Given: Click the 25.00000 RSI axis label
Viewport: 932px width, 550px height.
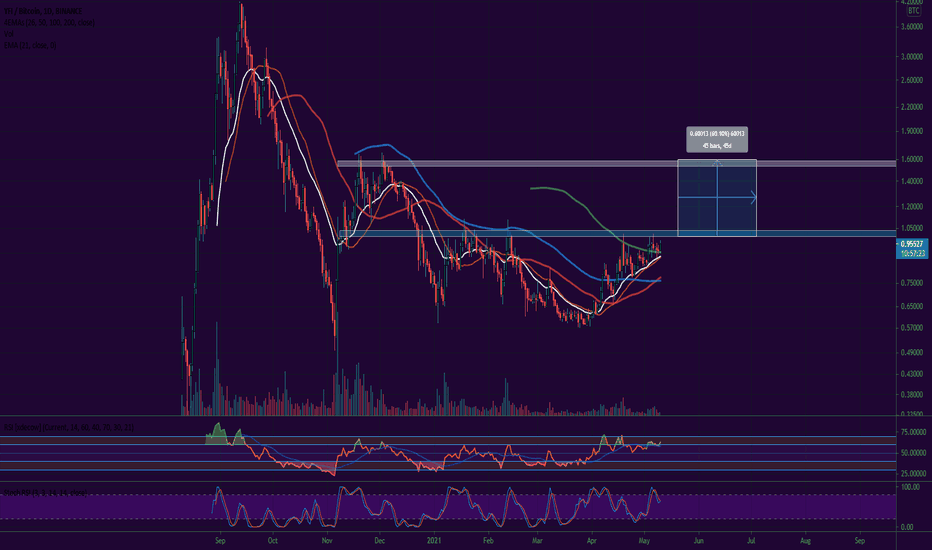Looking at the screenshot, I should (x=914, y=474).
